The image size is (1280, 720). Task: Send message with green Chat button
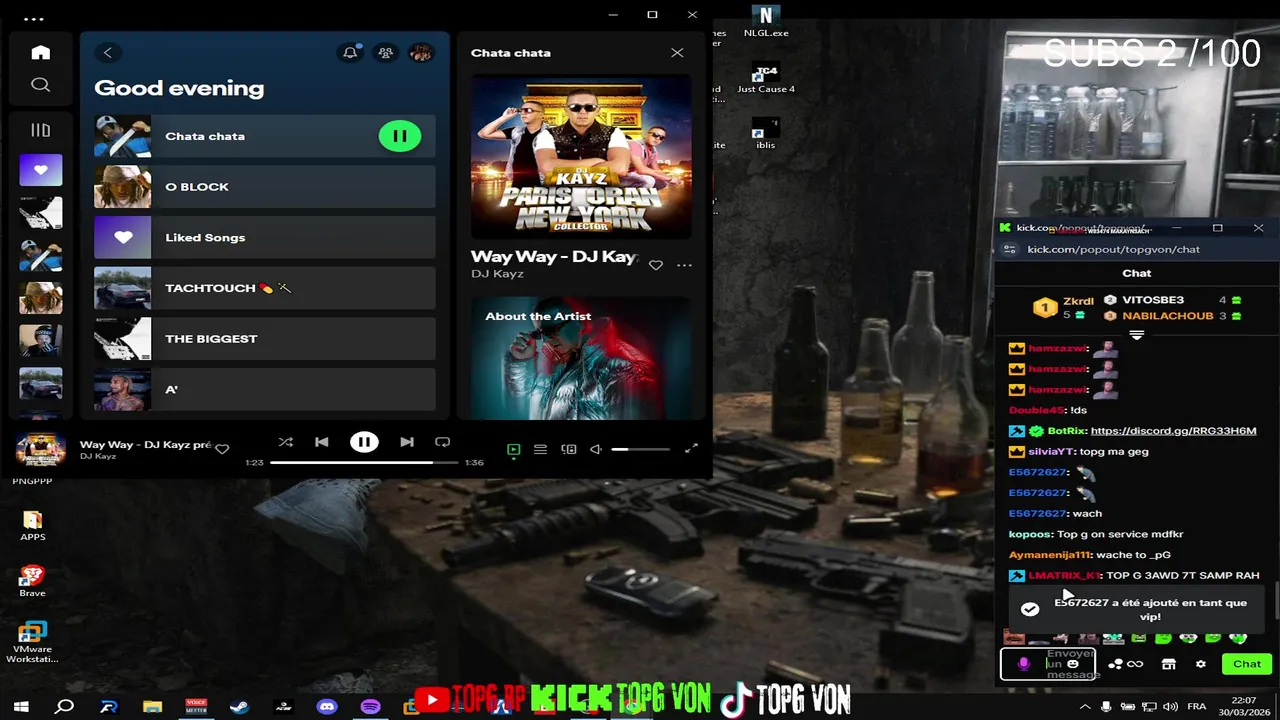click(1247, 664)
